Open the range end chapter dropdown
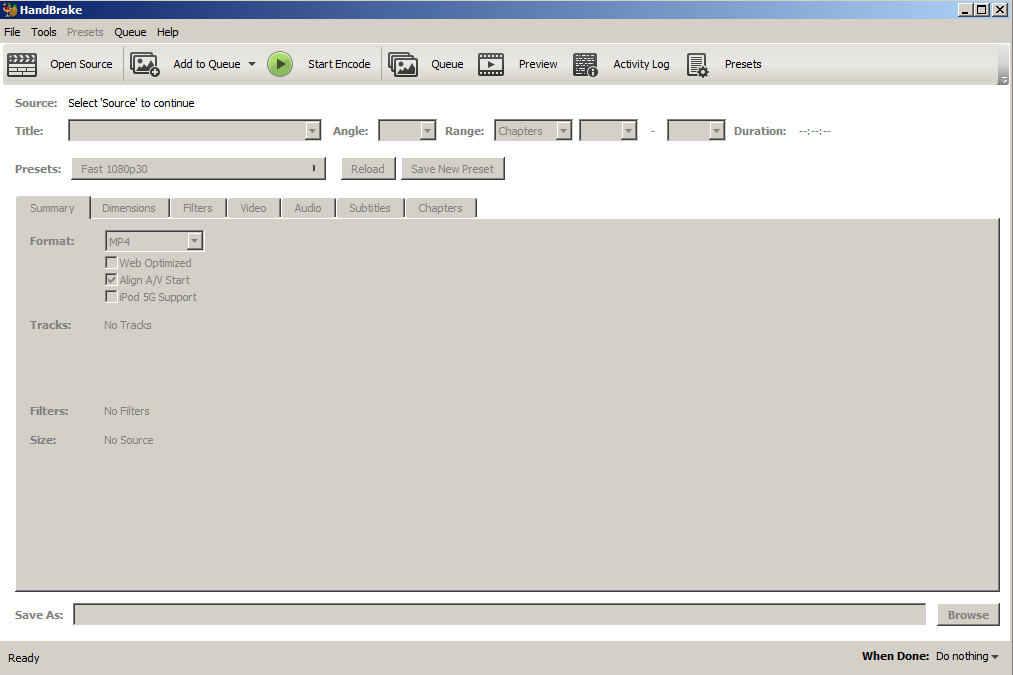Screen dimensions: 1013x675 point(696,130)
